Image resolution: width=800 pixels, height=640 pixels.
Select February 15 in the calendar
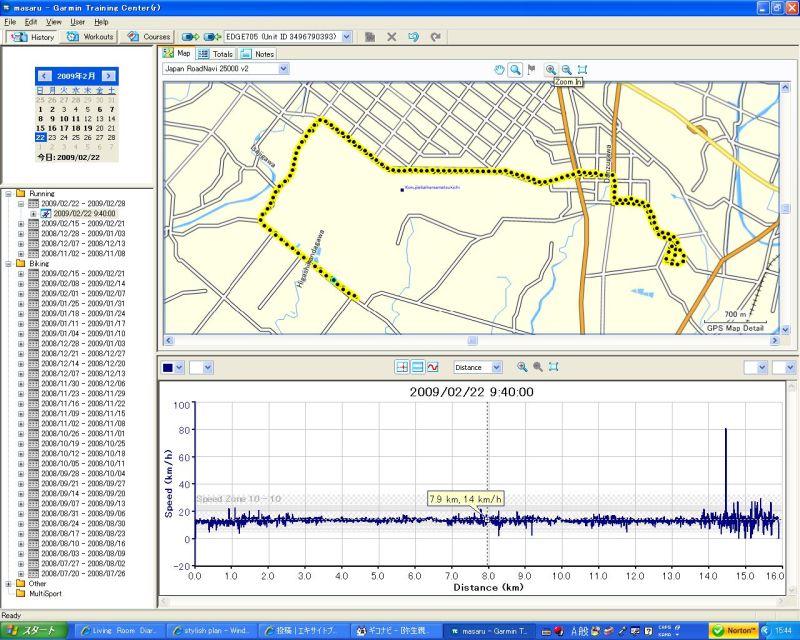click(x=40, y=128)
